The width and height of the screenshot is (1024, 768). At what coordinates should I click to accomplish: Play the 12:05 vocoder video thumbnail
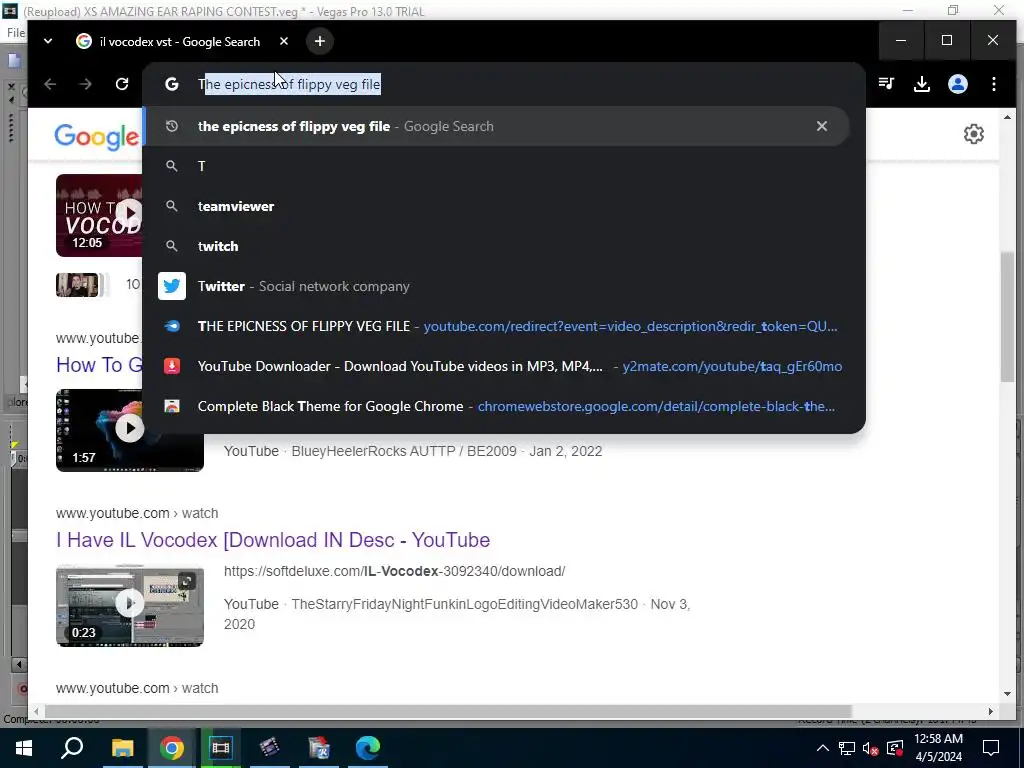99,215
